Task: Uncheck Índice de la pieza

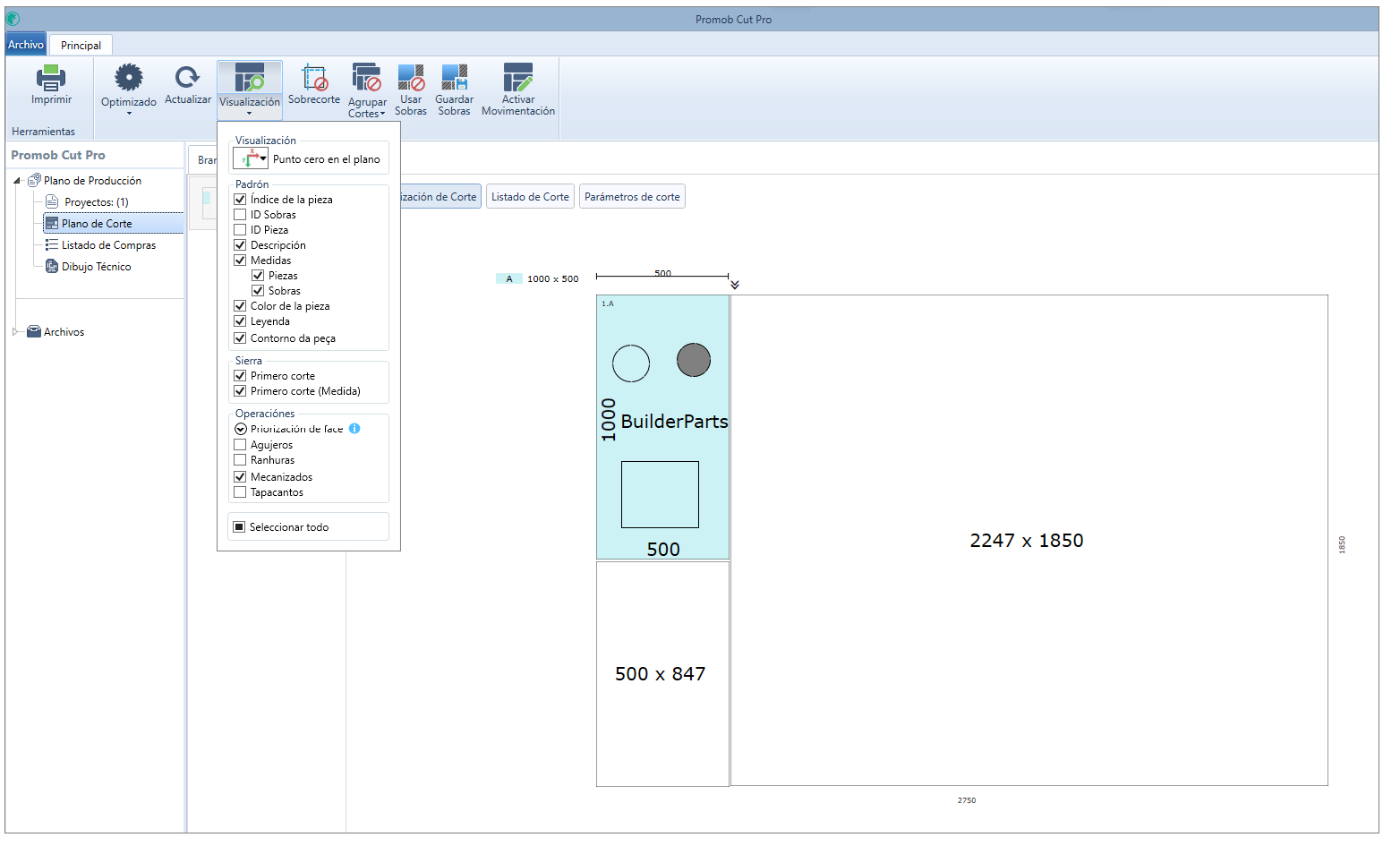Action: [x=240, y=200]
